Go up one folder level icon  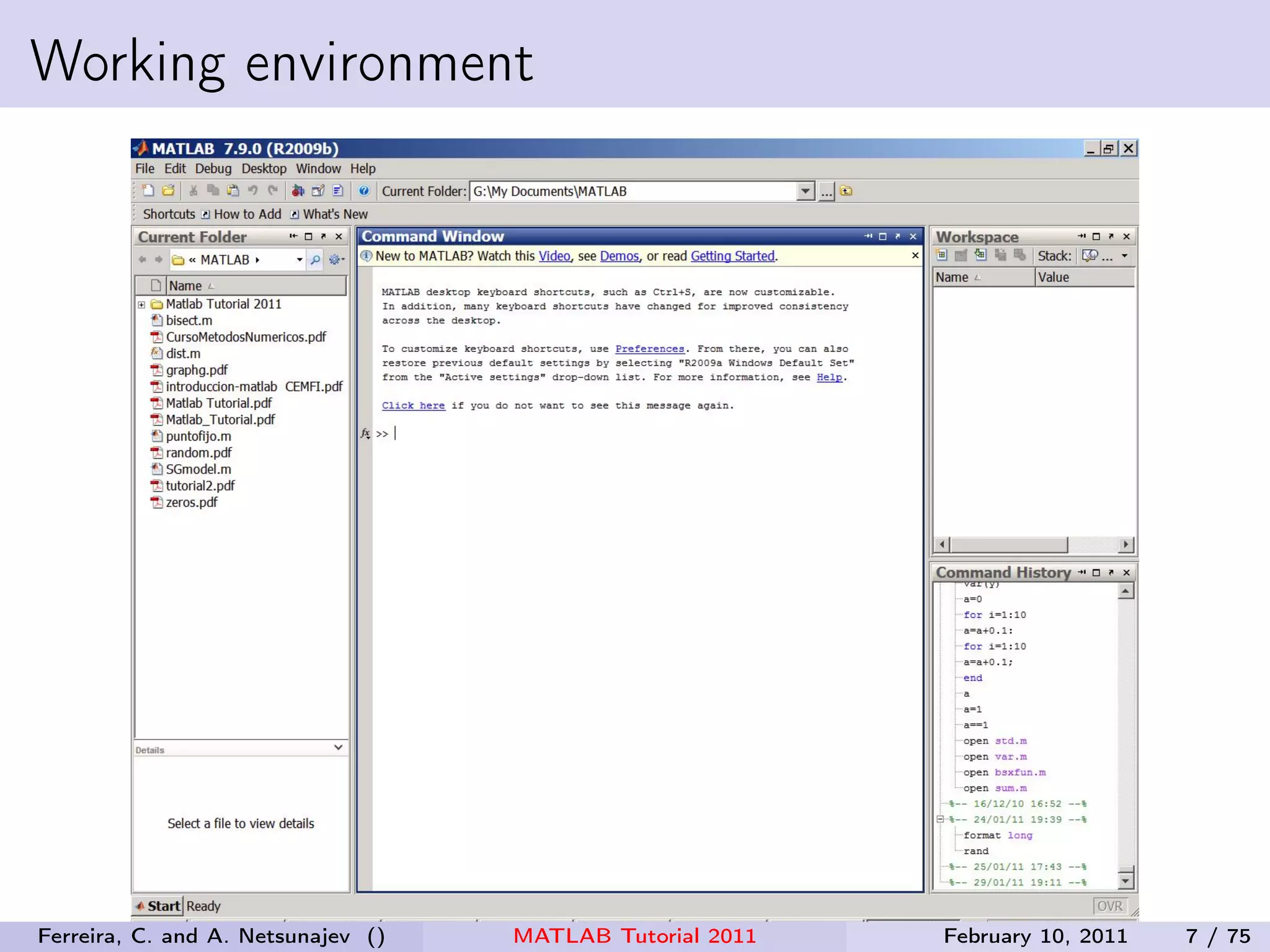click(846, 191)
